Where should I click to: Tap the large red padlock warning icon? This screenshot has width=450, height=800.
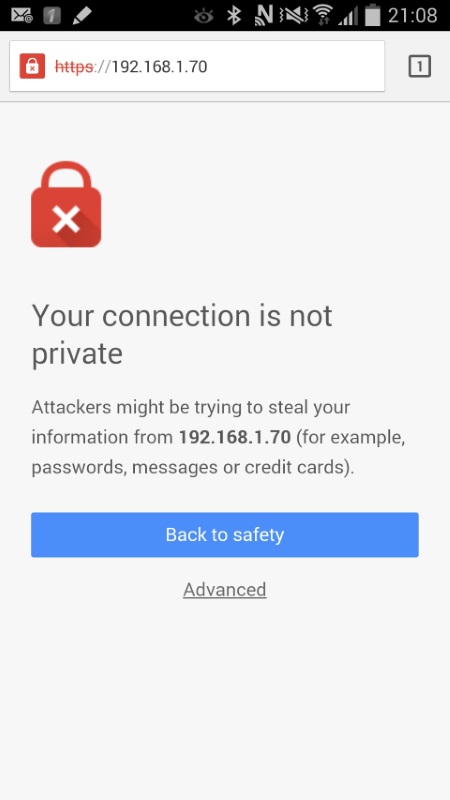pyautogui.click(x=66, y=204)
